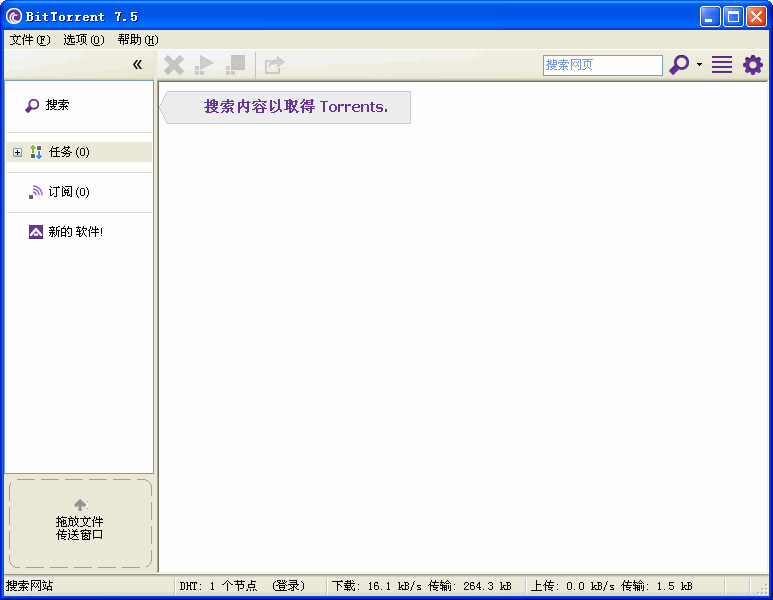Click the RSS feed icon
This screenshot has height=600, width=773.
tap(35, 192)
